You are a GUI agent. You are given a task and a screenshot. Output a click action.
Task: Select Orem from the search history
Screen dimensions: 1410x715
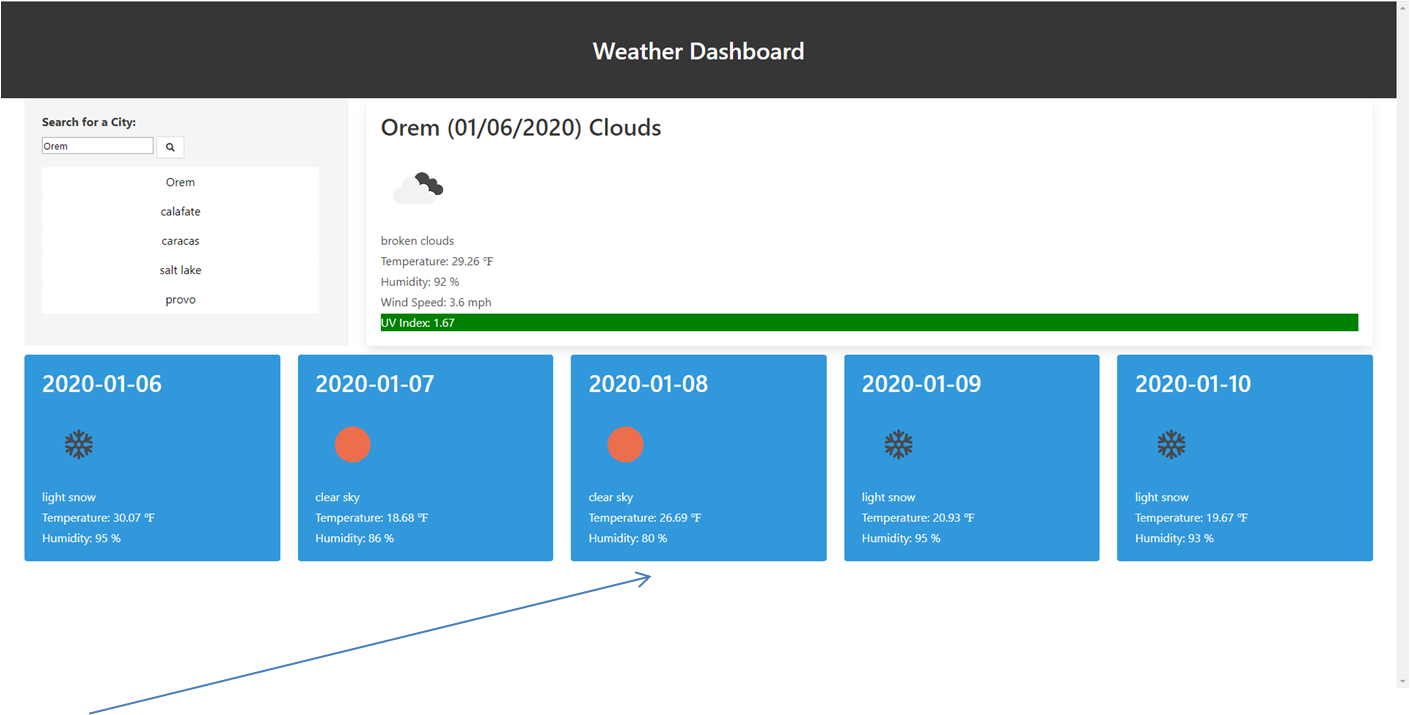pyautogui.click(x=180, y=182)
